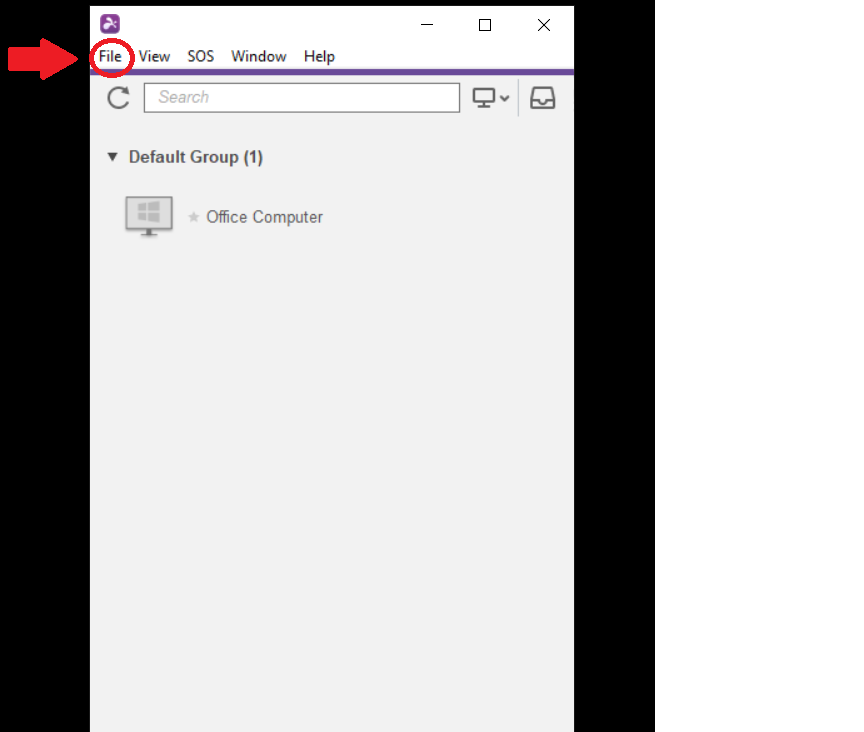
Task: Click the Office Computer monitor icon
Action: (x=149, y=216)
